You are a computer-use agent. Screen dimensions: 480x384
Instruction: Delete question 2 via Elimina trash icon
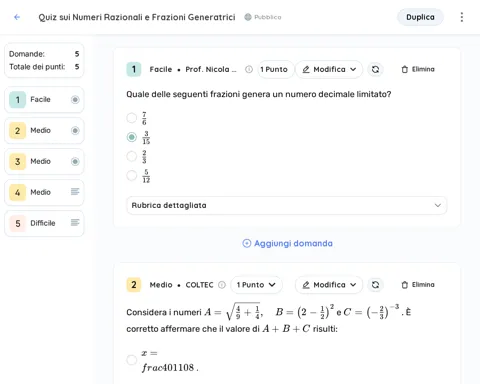pos(404,285)
